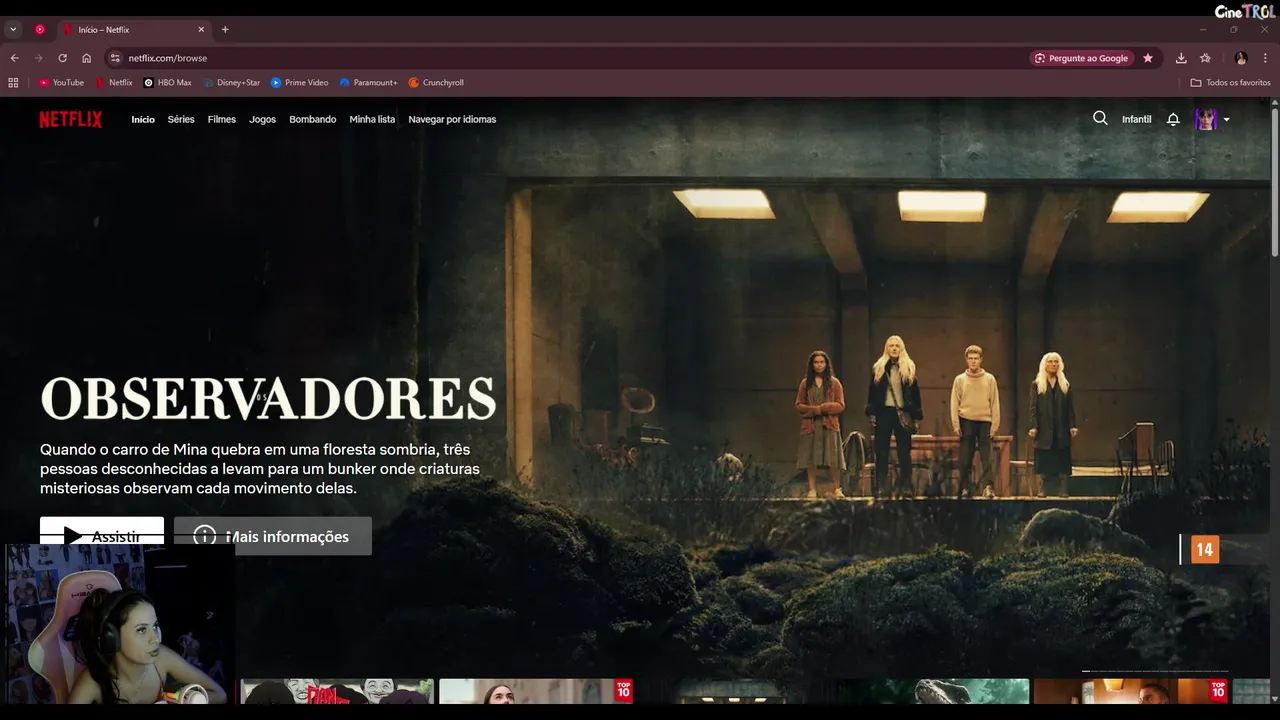Click the Netflix logo
1280x720 pixels.
coord(71,119)
